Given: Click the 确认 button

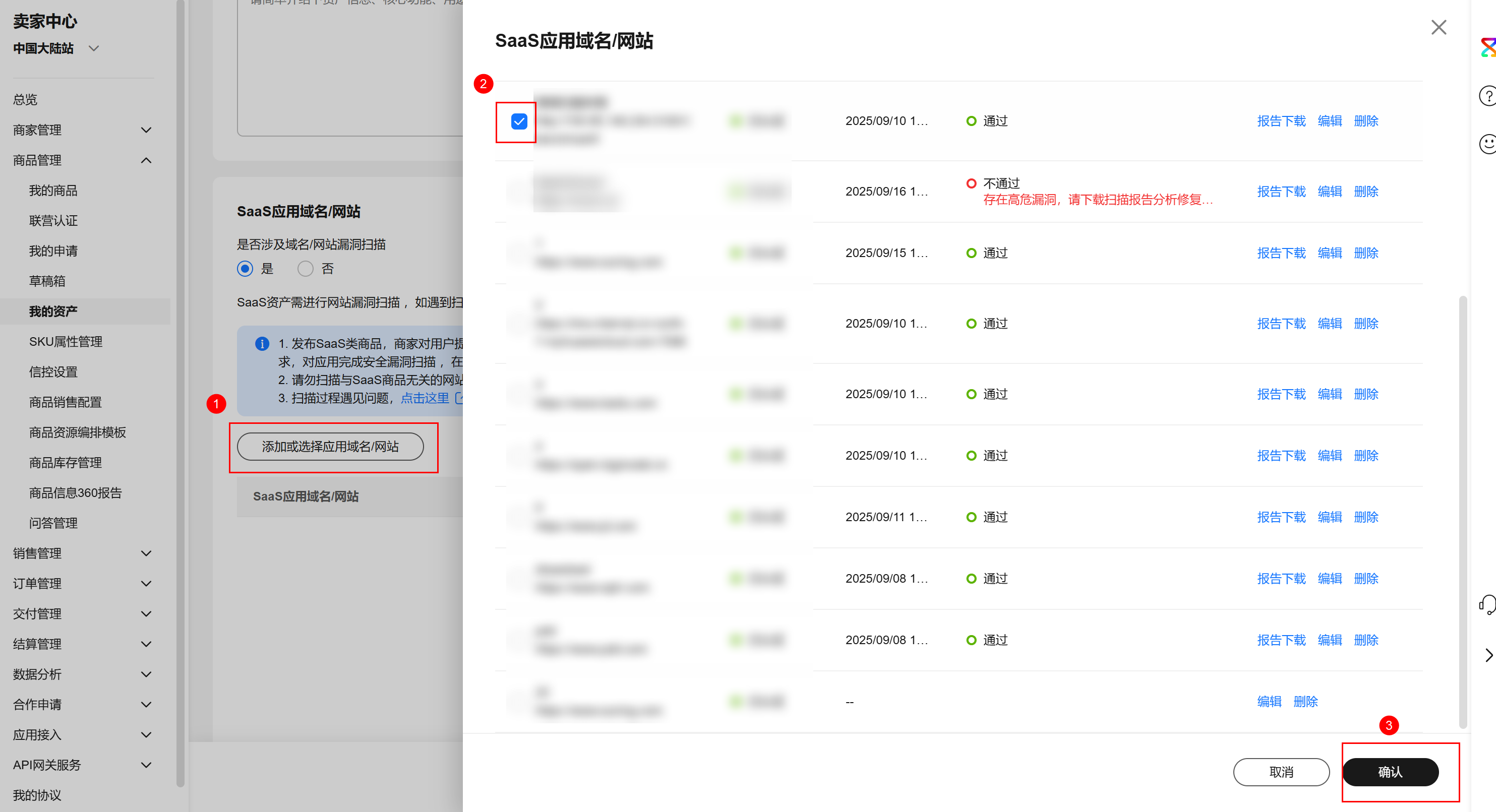Looking at the screenshot, I should pos(1390,771).
